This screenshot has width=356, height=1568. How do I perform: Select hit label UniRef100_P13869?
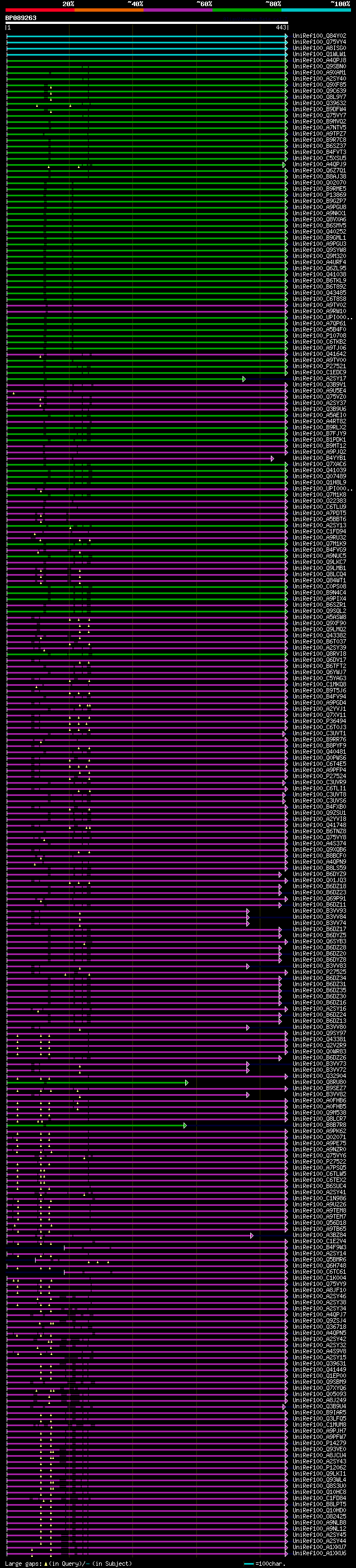click(x=319, y=195)
